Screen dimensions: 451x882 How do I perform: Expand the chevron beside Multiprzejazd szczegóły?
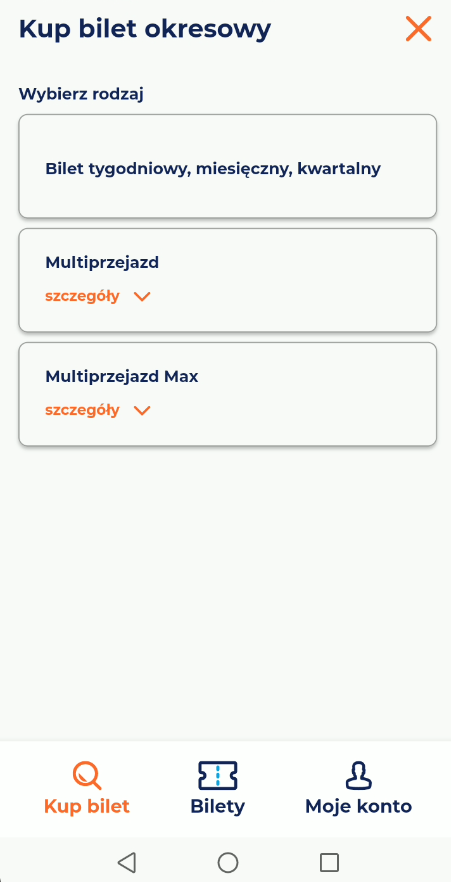pos(142,296)
